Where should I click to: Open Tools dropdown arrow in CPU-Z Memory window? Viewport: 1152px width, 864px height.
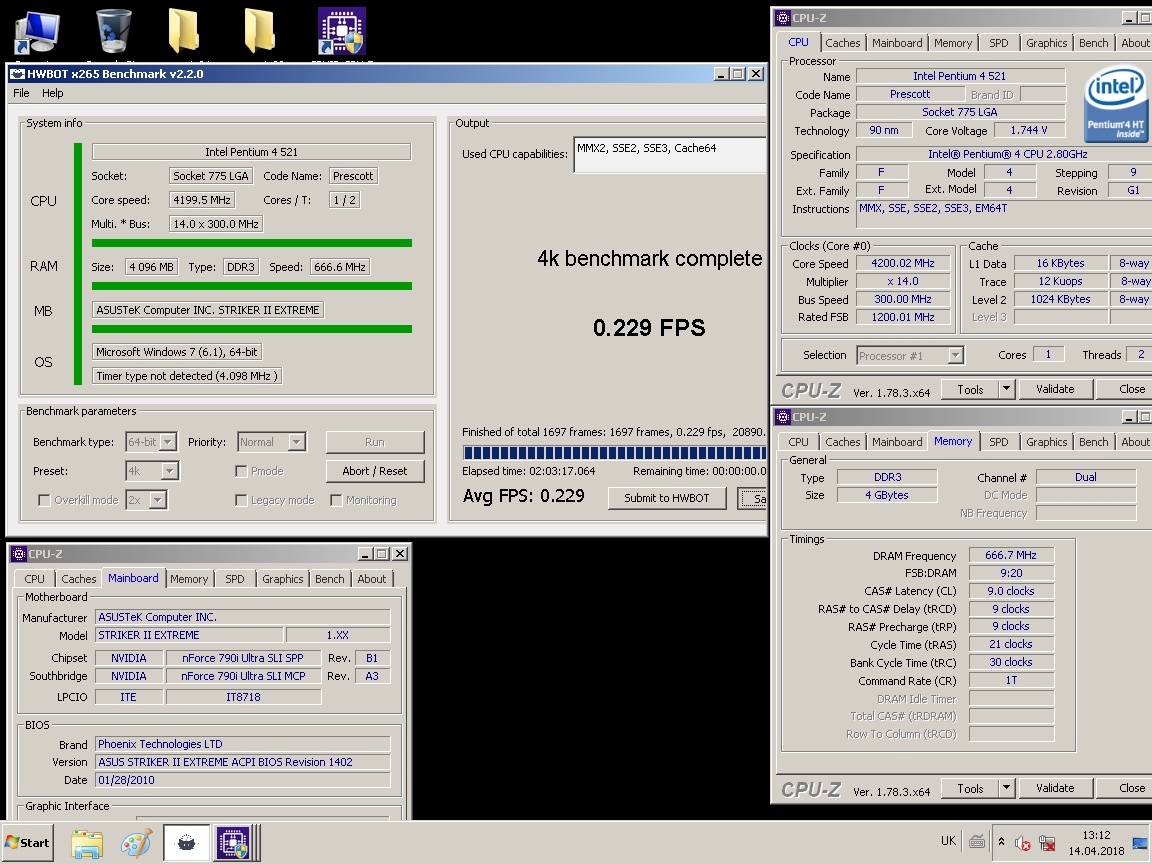click(1006, 788)
